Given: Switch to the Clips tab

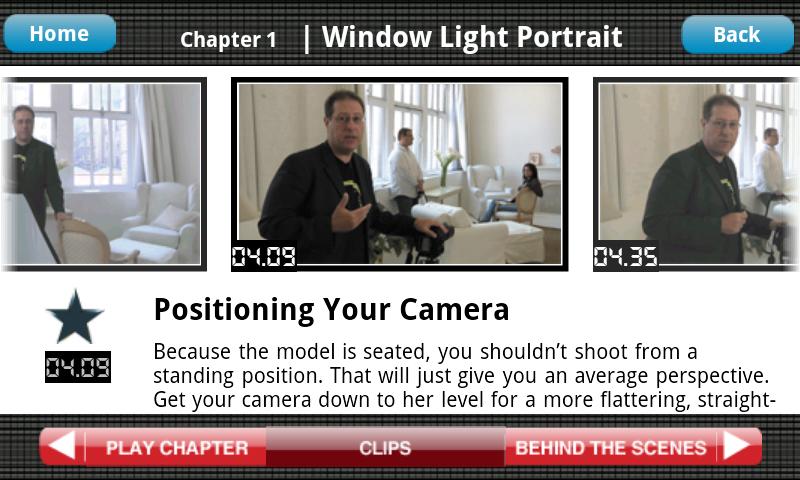Looking at the screenshot, I should 385,447.
